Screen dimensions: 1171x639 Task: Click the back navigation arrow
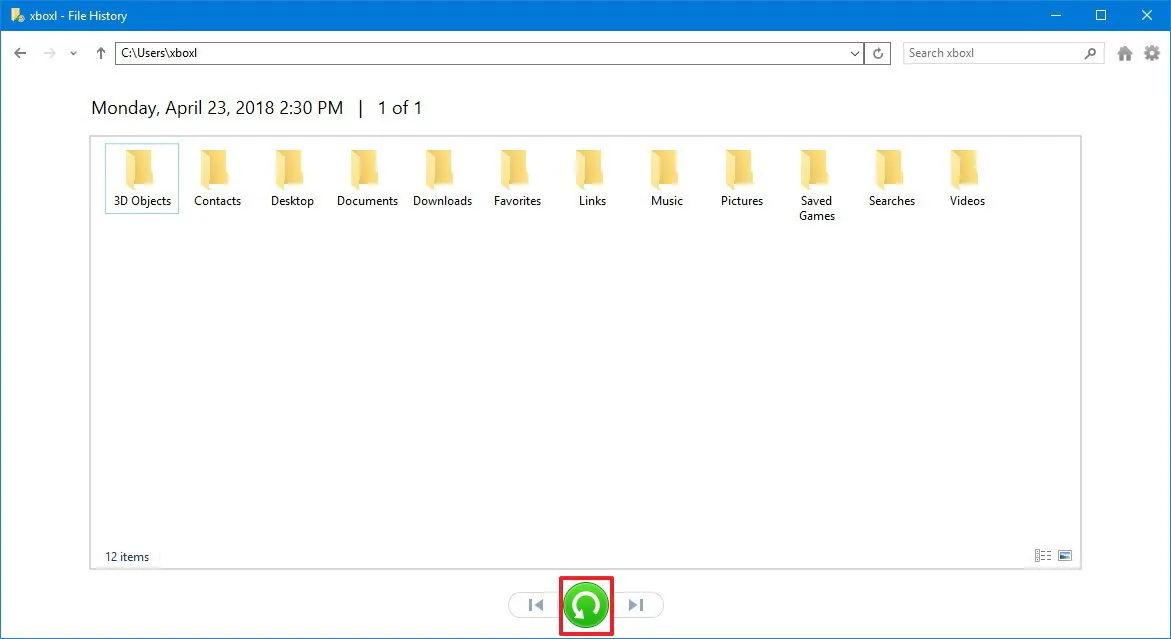pyautogui.click(x=20, y=53)
